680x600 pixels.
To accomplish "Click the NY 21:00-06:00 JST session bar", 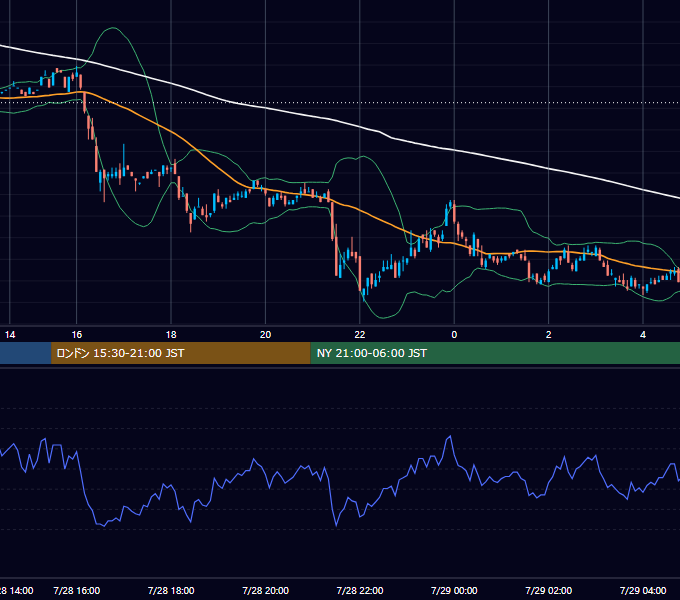I will 495,353.
